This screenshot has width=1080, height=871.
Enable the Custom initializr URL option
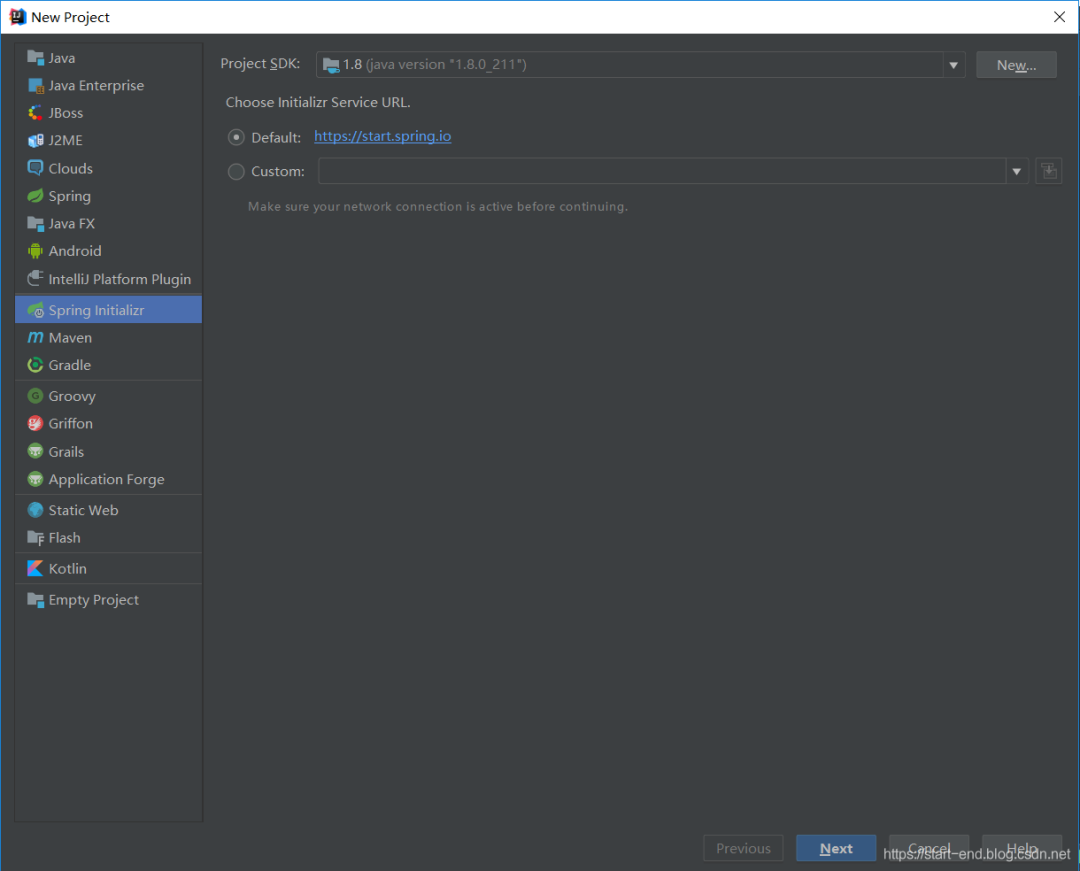tap(236, 170)
